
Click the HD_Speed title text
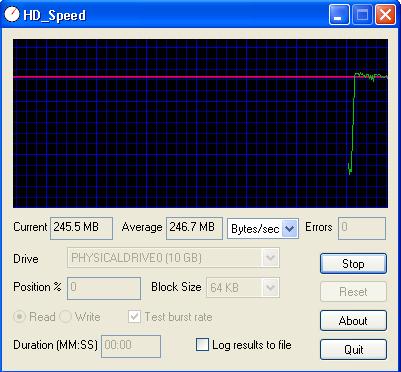55,15
